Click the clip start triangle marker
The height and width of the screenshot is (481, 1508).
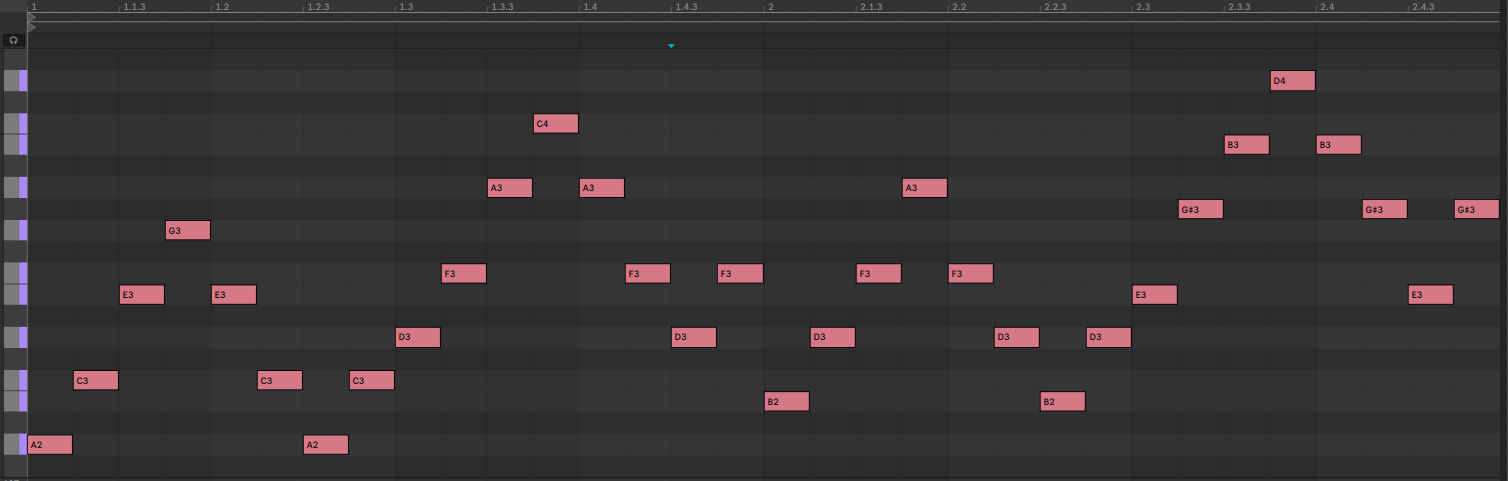pos(32,27)
